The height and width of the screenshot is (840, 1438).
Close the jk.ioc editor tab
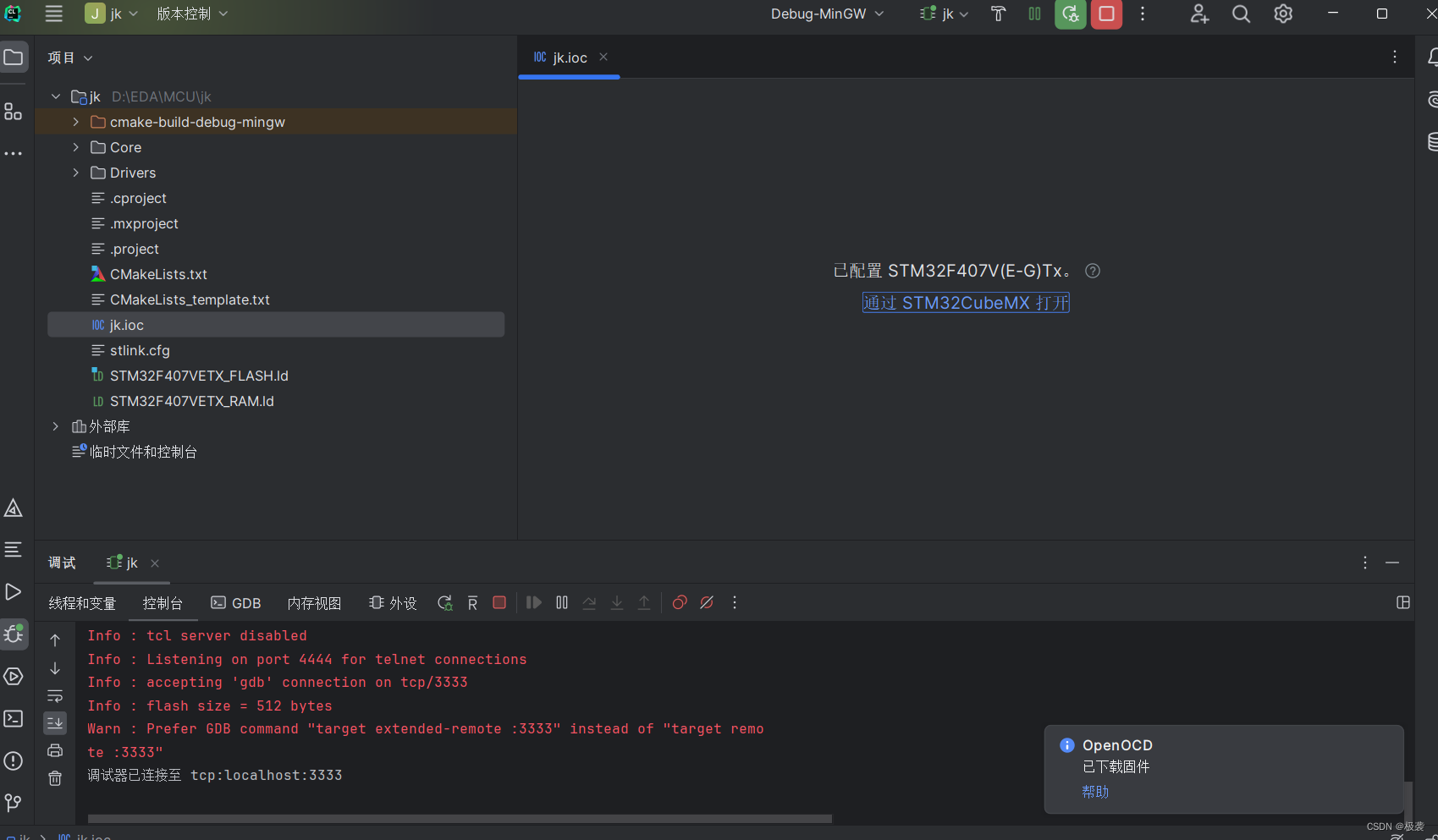tap(603, 57)
